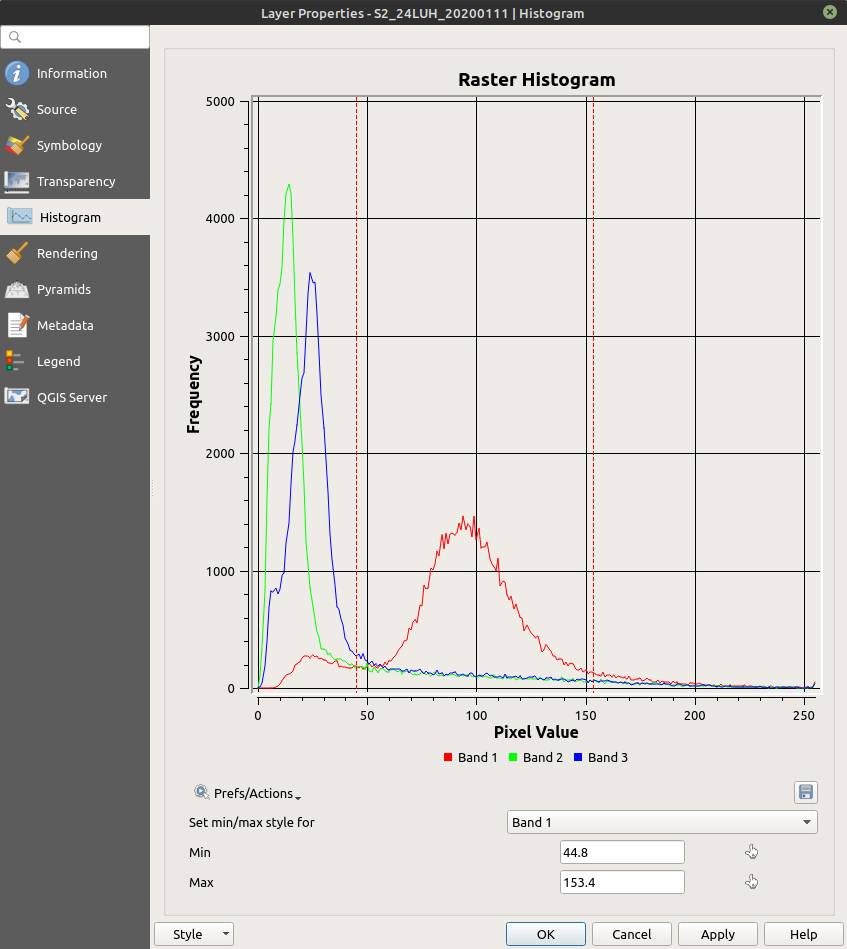Click the red dashed minimum marker on the histogram

(x=356, y=400)
